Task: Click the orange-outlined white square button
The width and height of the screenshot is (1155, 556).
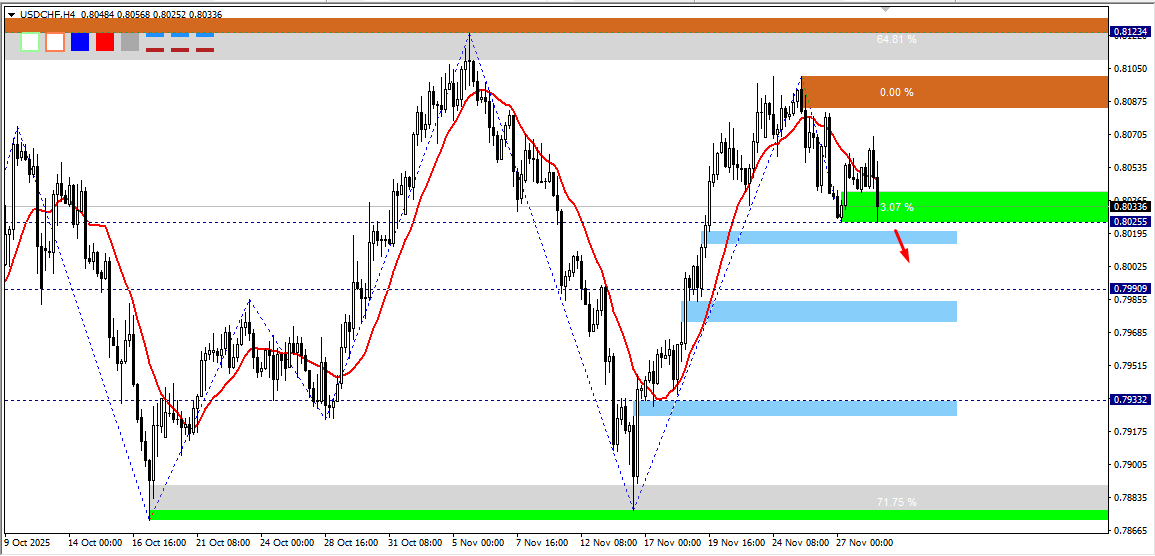Action: (x=55, y=42)
